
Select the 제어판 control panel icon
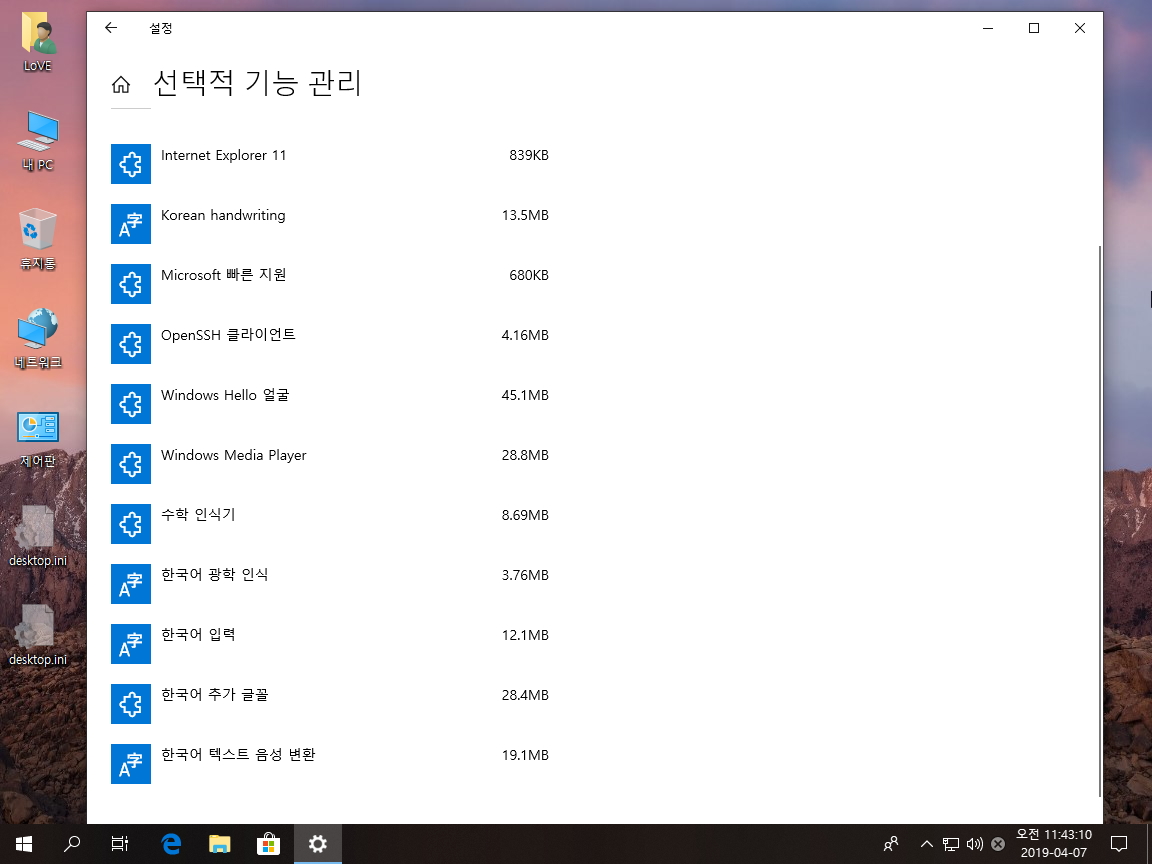tap(37, 438)
